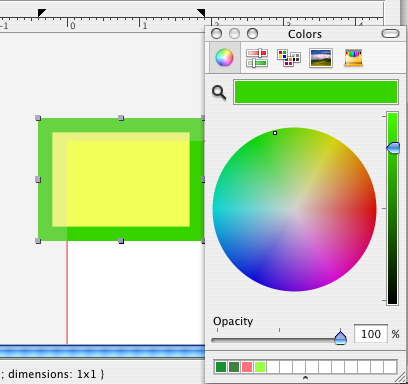
Task: Click the opacity percentage field showing 100
Action: (371, 334)
